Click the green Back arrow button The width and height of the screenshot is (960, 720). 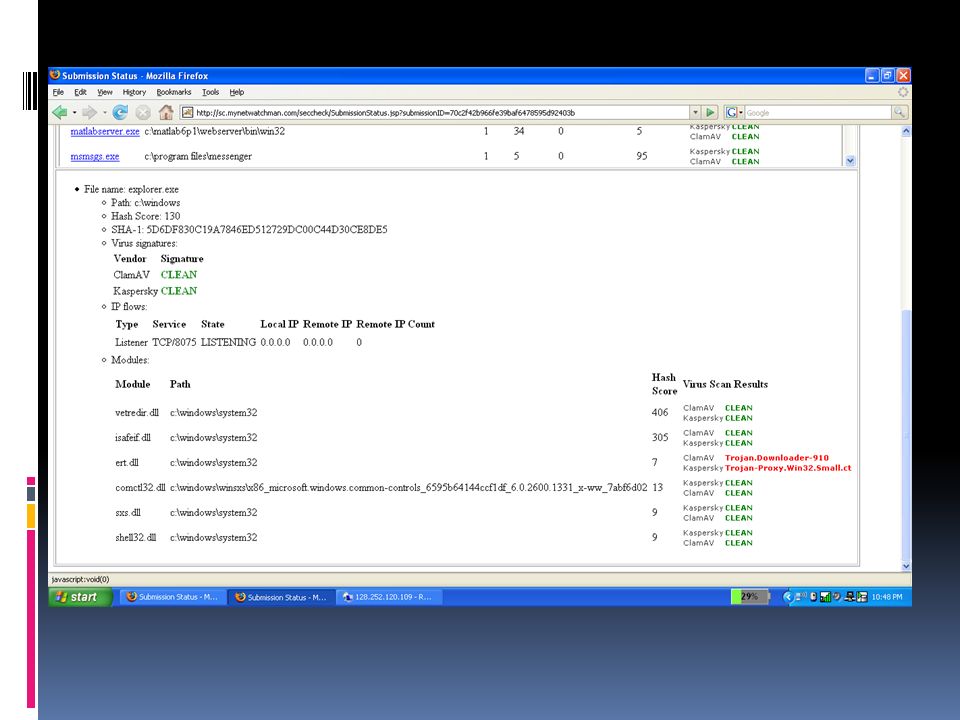[59, 113]
